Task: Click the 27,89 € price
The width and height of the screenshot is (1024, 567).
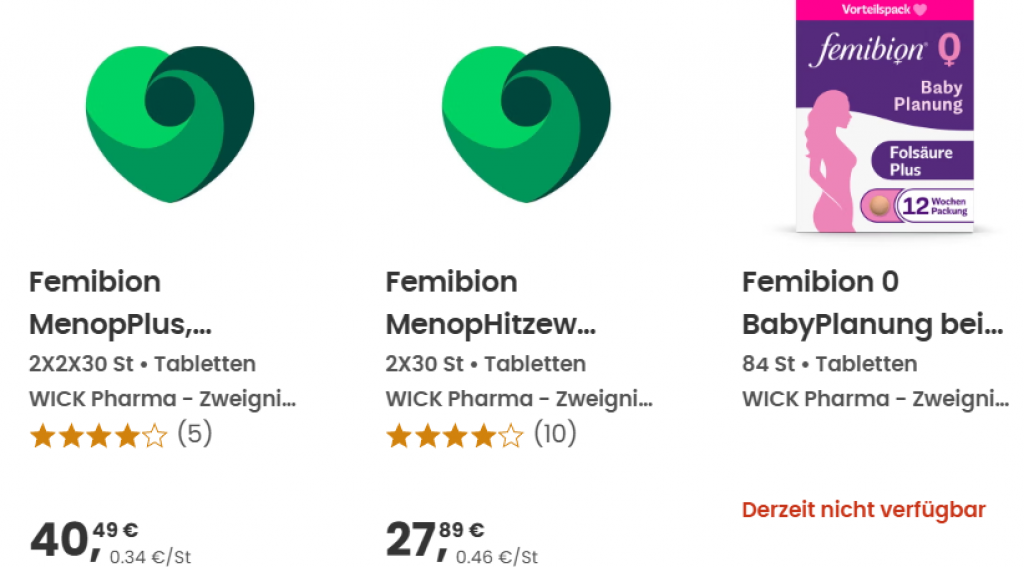Action: pos(436,538)
